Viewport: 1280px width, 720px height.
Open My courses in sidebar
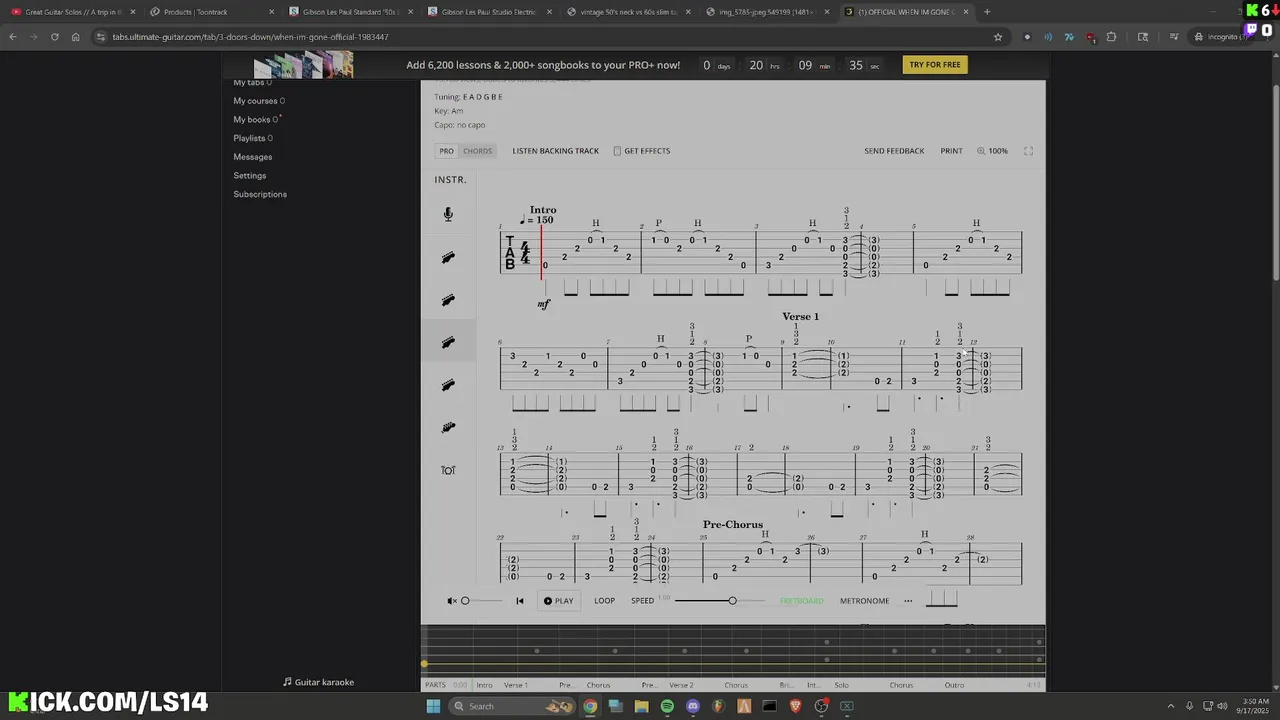(x=259, y=101)
